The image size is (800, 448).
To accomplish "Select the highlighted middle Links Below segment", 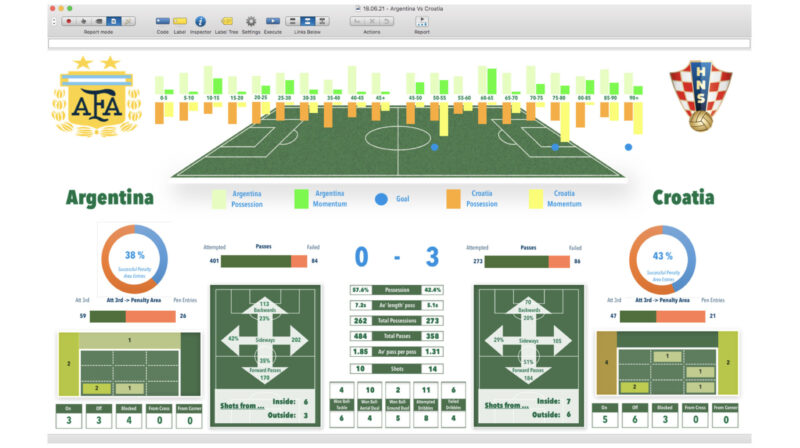I will pos(307,21).
